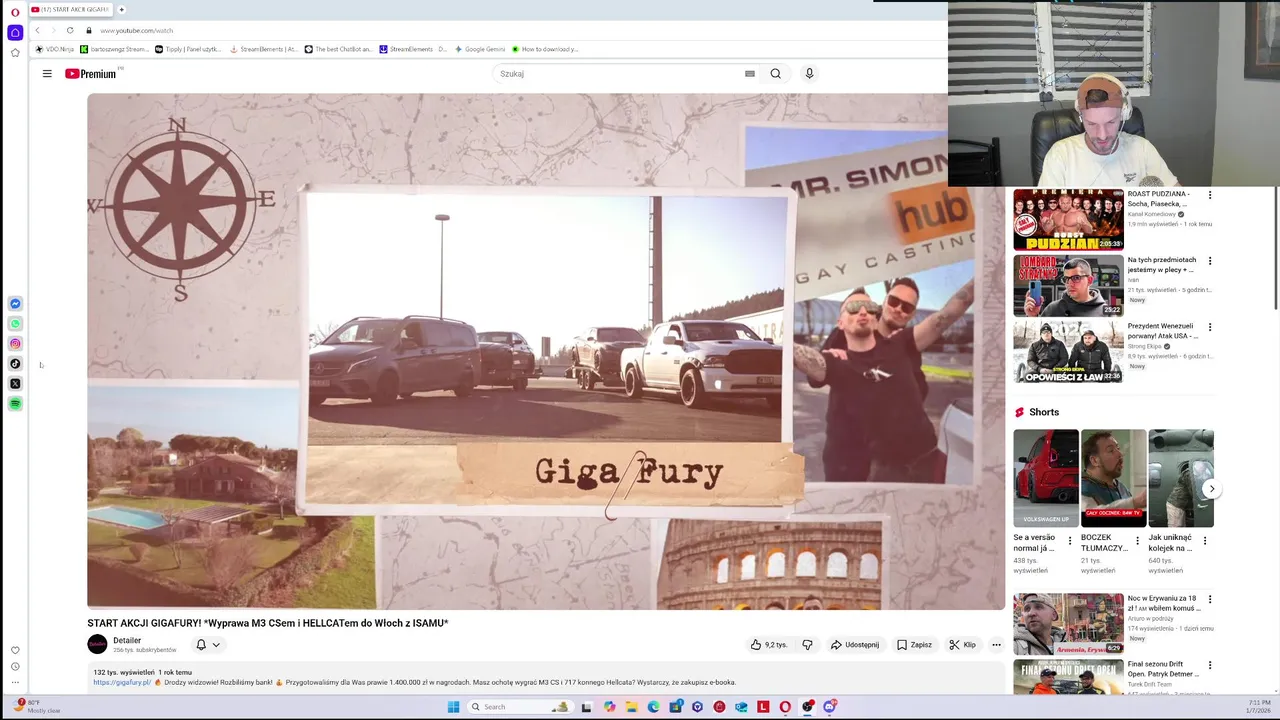Open the sidebar heart (pinboards) icon
The width and height of the screenshot is (1280, 720).
pos(15,650)
